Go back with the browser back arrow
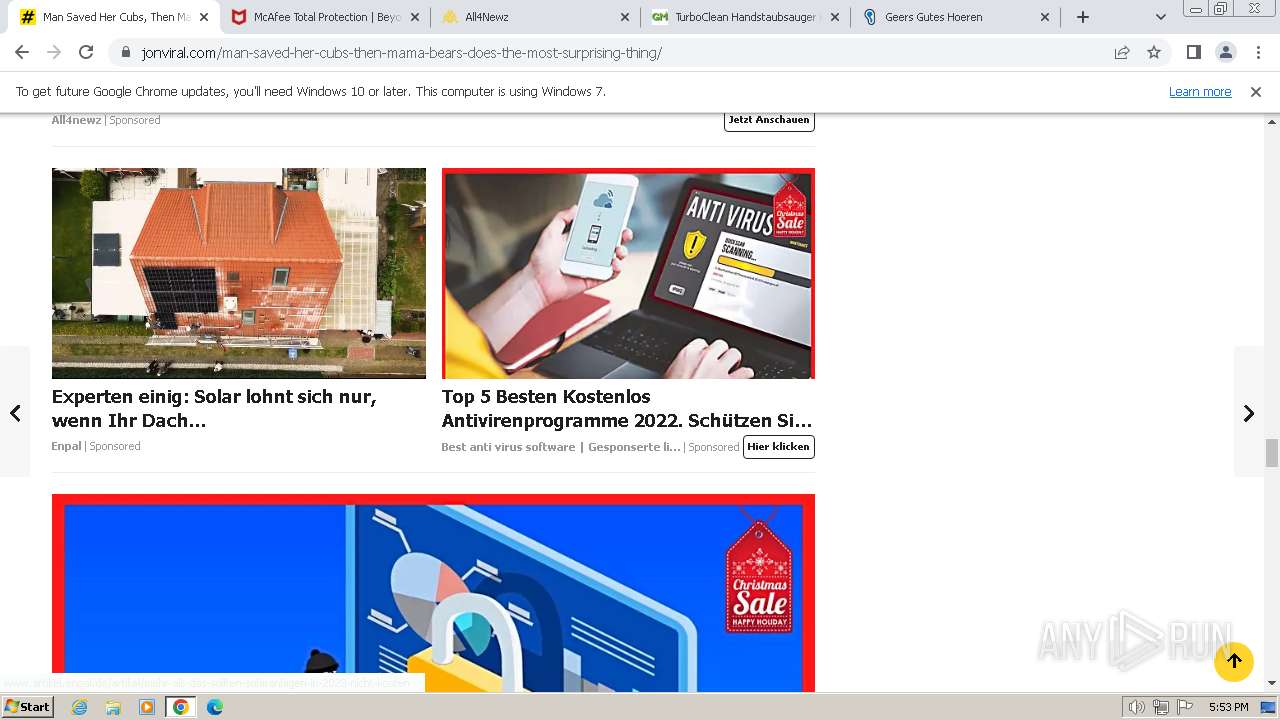This screenshot has width=1280, height=720. click(x=22, y=52)
